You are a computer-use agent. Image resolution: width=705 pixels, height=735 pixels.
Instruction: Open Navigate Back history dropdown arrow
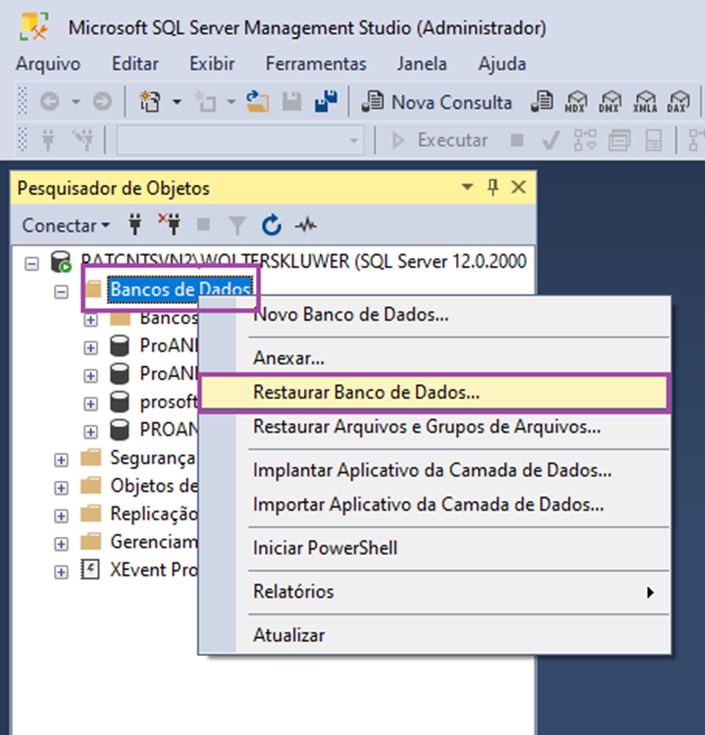coord(75,101)
